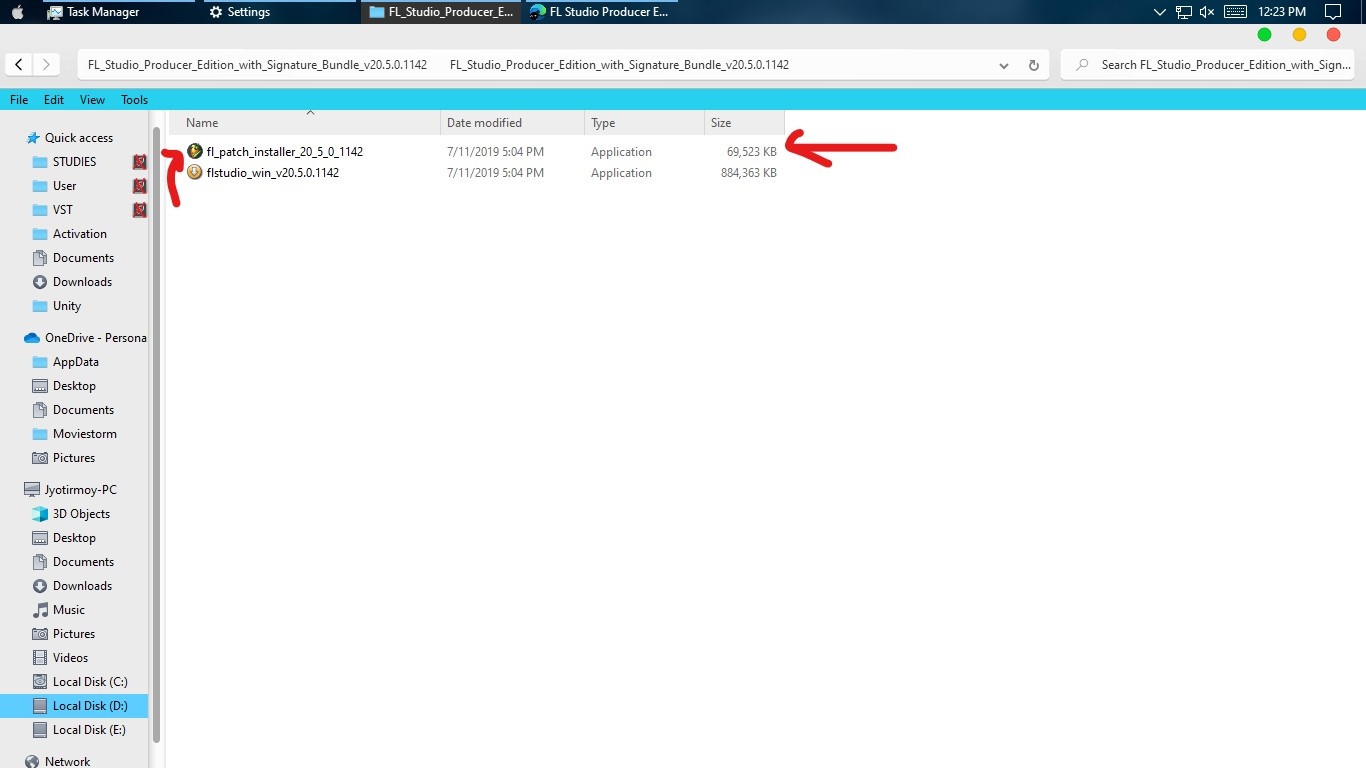Click the Music folder icon in sidebar

(40, 610)
